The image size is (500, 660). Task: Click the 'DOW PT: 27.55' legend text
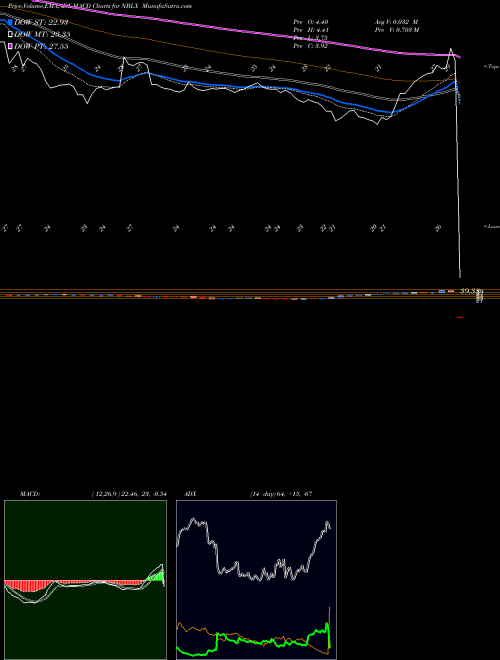click(x=41, y=46)
